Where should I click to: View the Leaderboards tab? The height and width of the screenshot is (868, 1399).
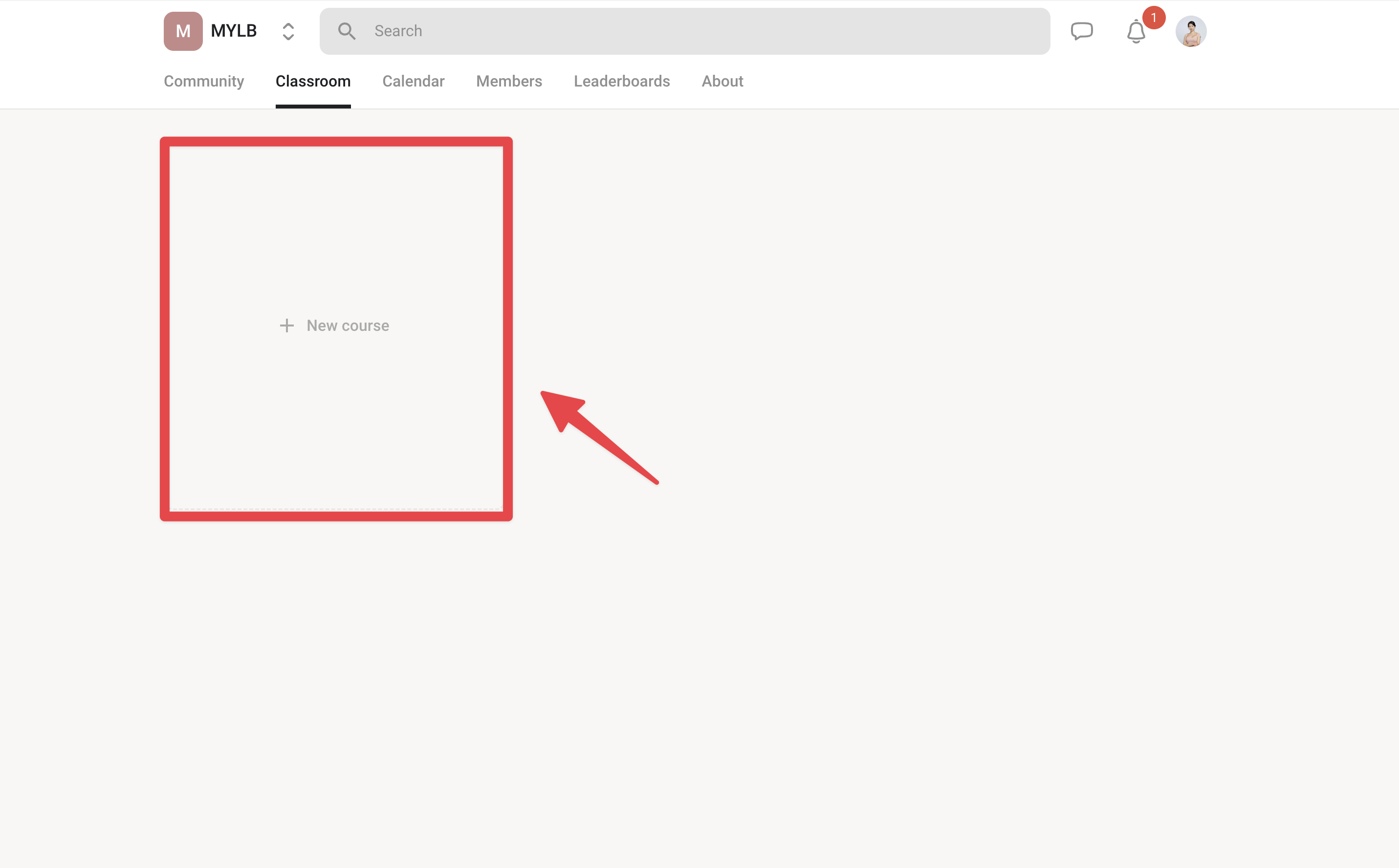[x=622, y=81]
